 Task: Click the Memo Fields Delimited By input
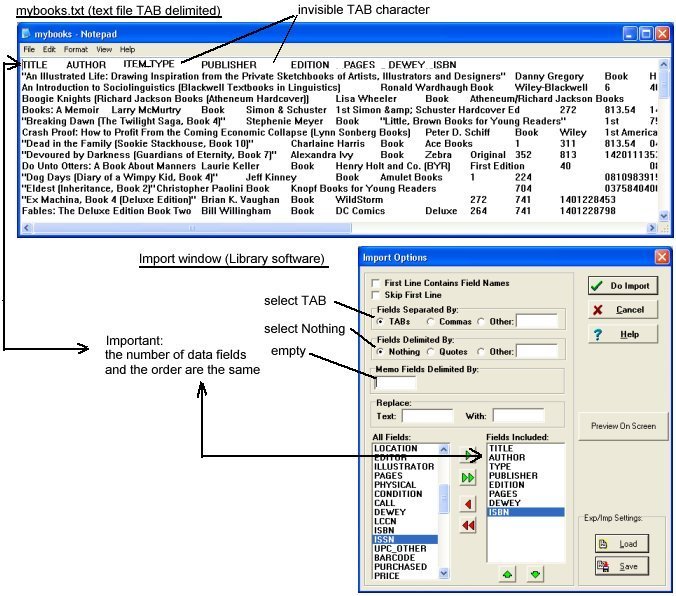(x=395, y=382)
